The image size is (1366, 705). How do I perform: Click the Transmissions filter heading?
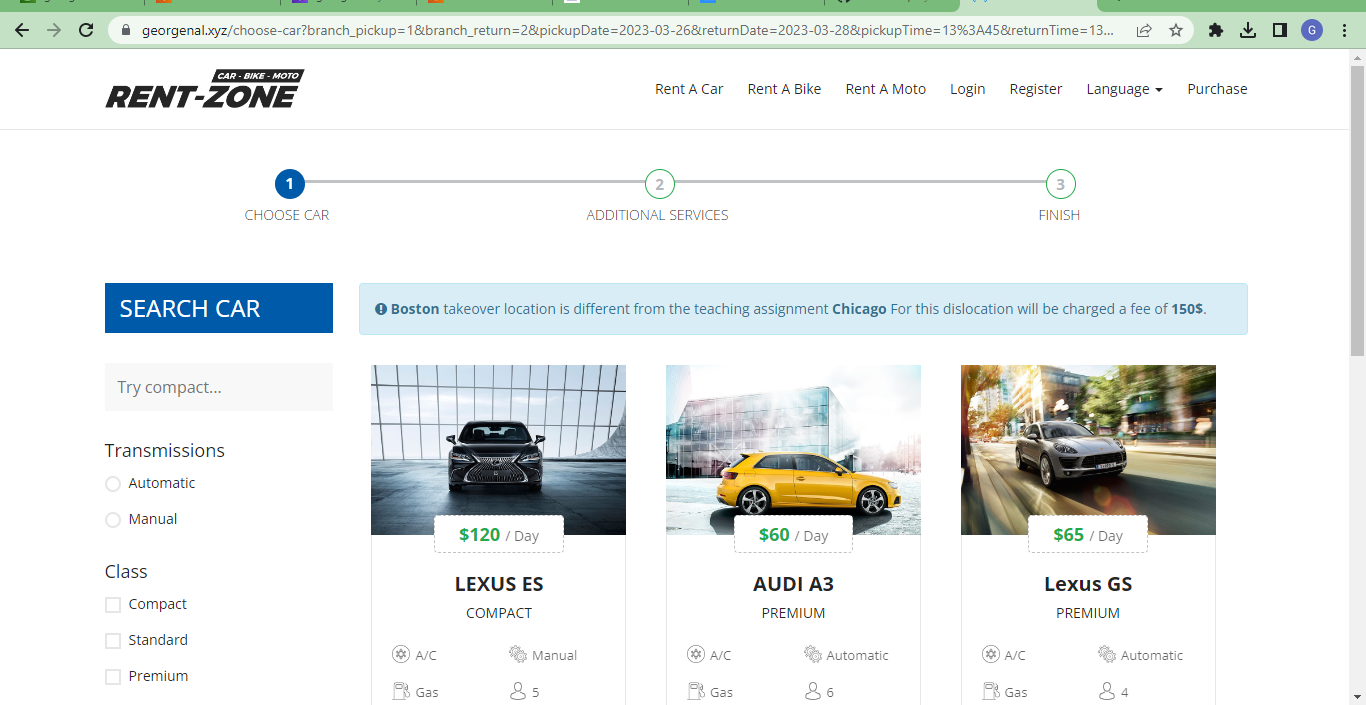tap(165, 451)
